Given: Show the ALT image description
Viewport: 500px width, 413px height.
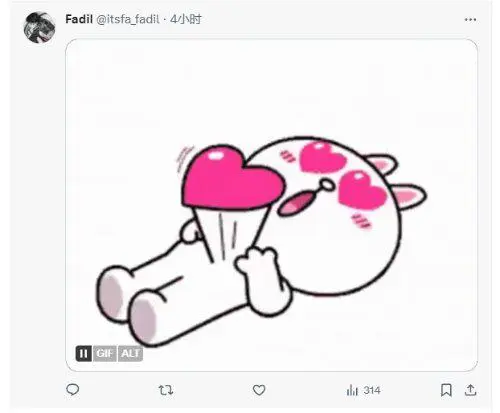Looking at the screenshot, I should coord(130,354).
